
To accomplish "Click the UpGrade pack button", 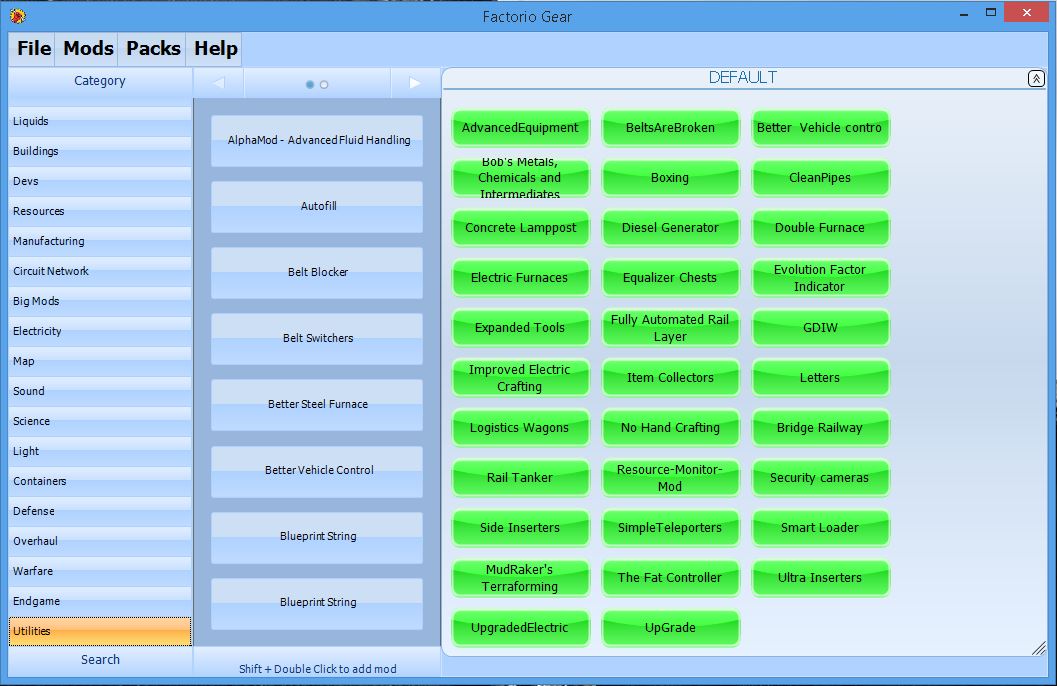I will tap(670, 627).
